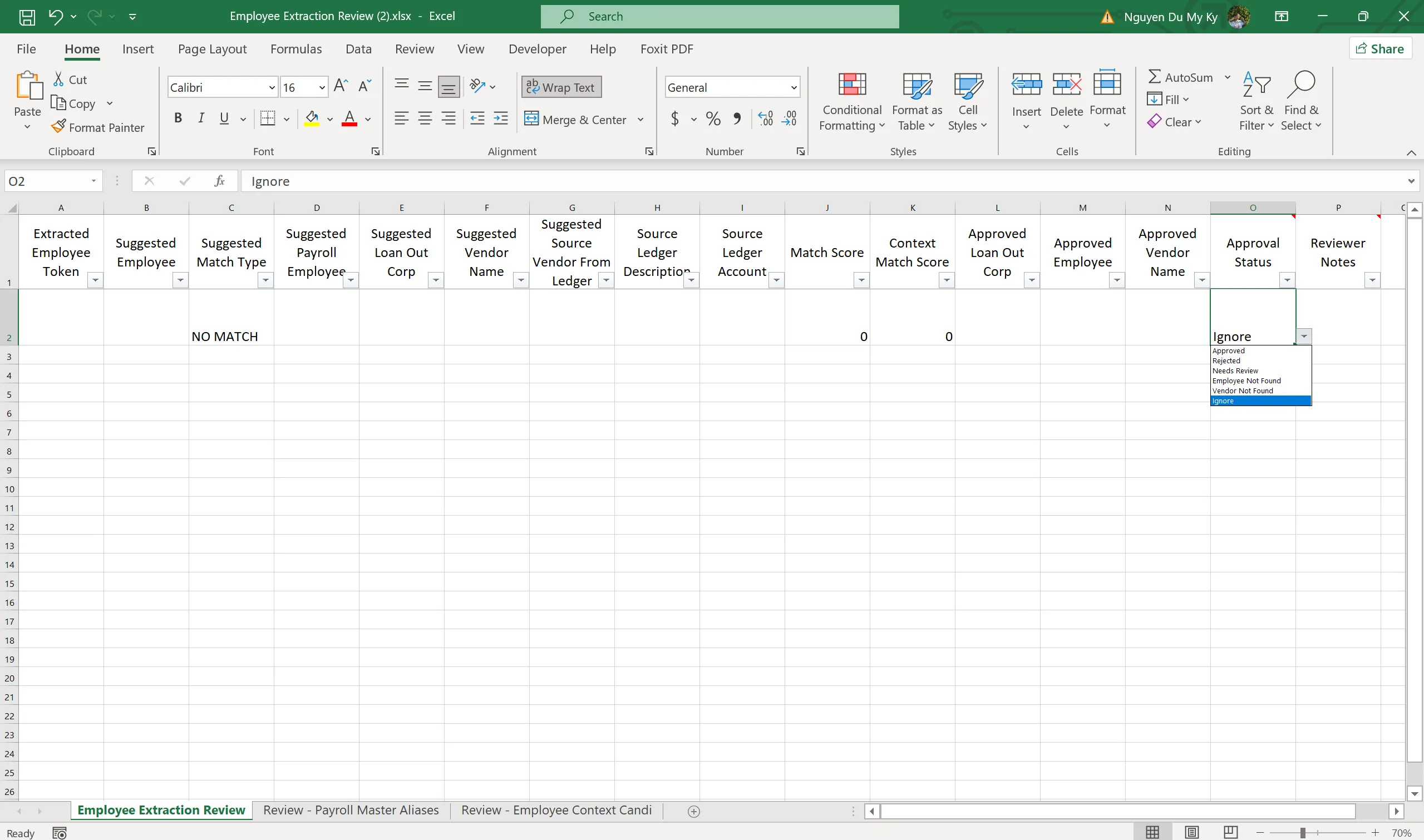Open Approval Status column filter dropdown
The image size is (1424, 840).
pos(1287,280)
